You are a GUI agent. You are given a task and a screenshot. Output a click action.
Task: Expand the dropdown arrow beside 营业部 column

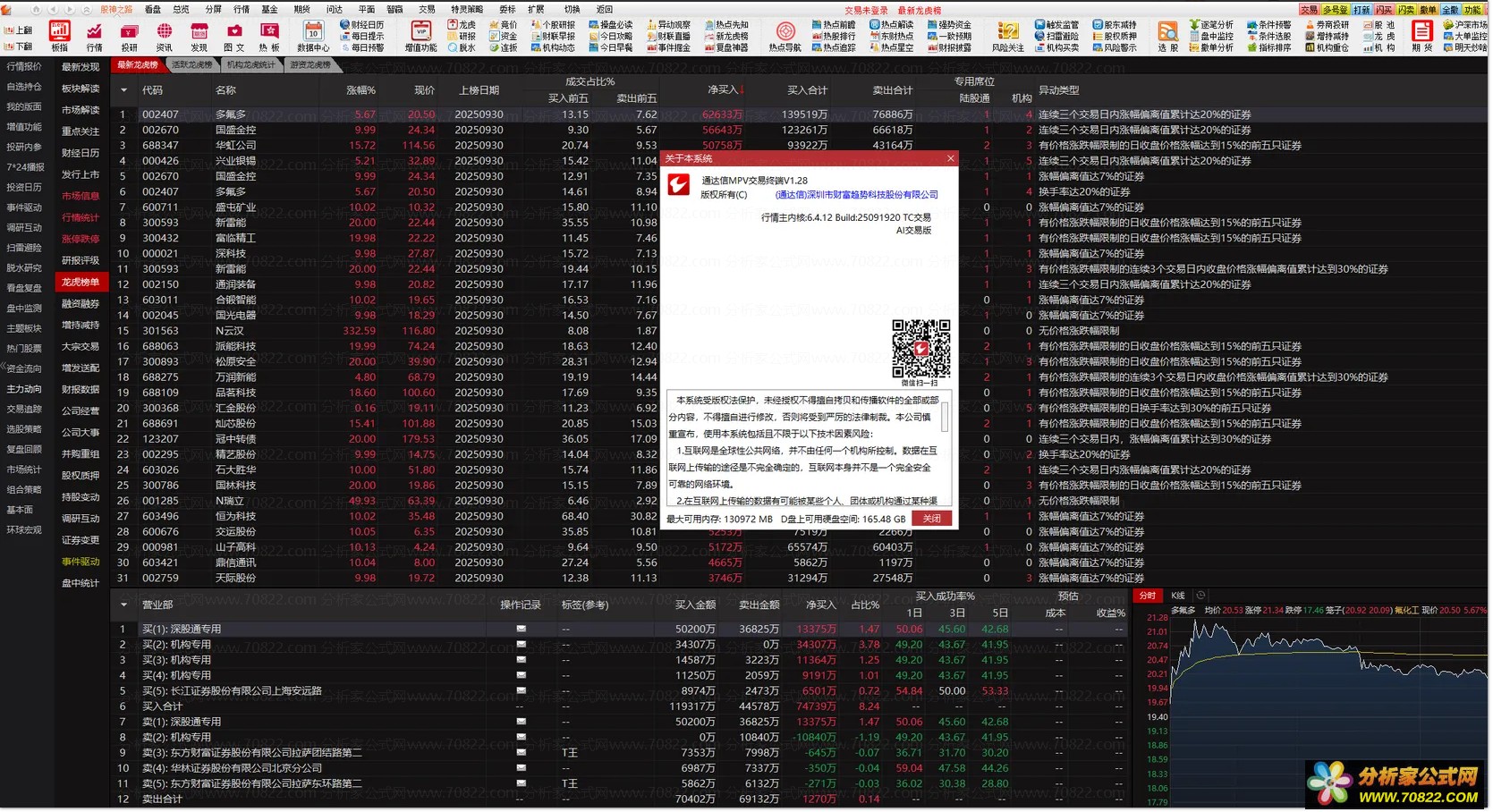click(123, 605)
